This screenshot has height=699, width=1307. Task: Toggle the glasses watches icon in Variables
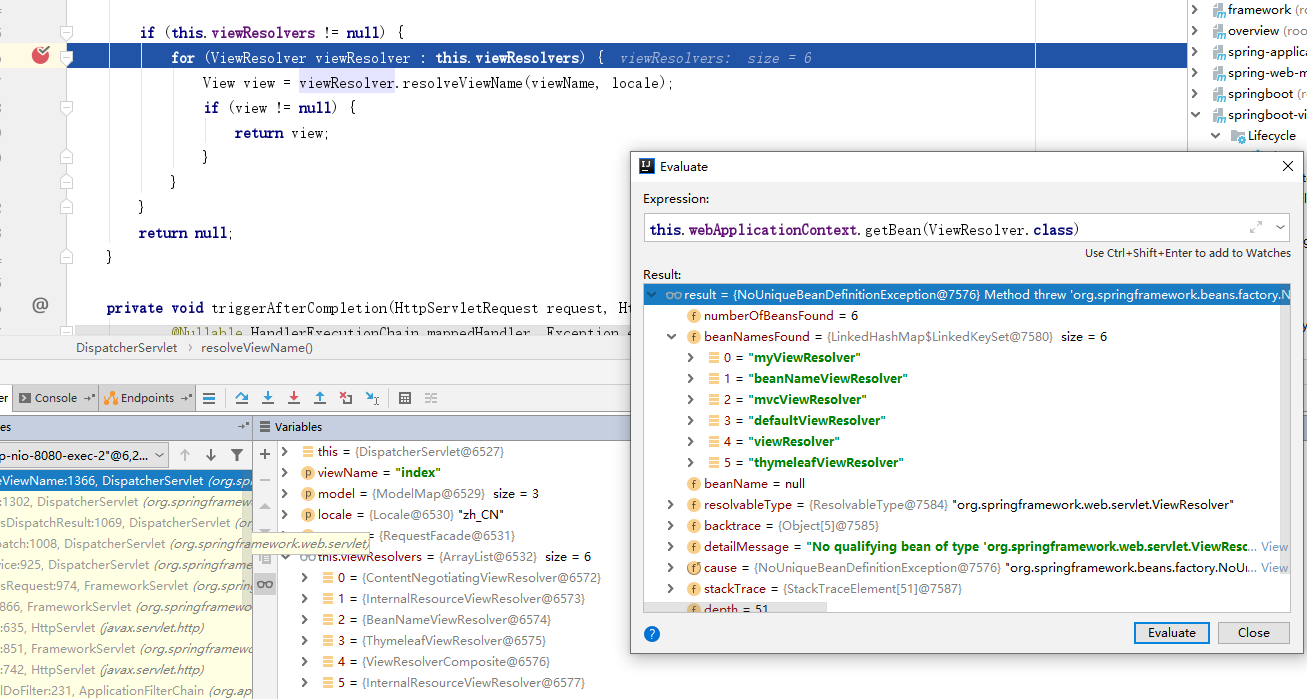pos(265,584)
